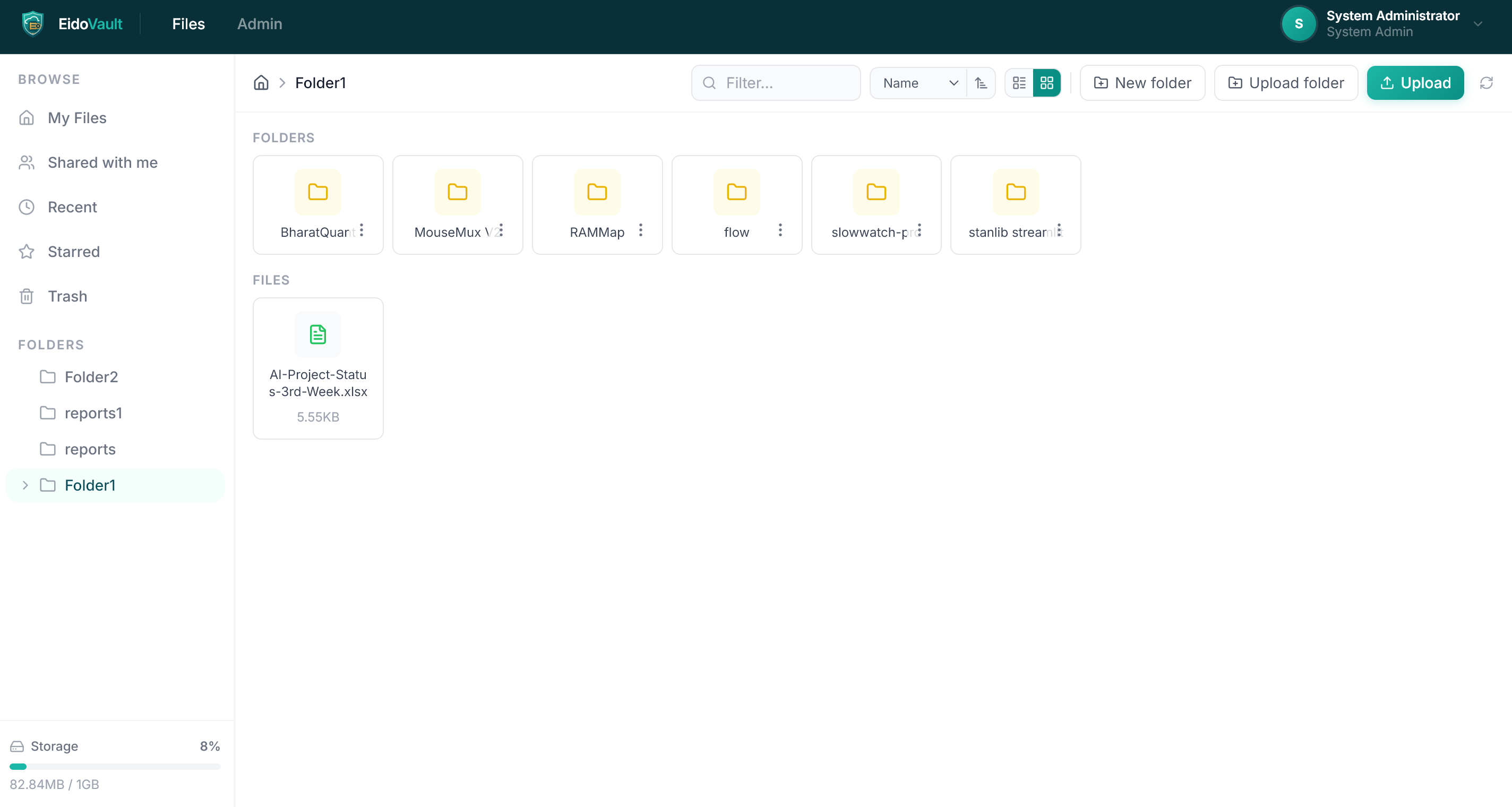The image size is (1512, 807).
Task: Open the RAMMap folder icon
Action: (597, 192)
